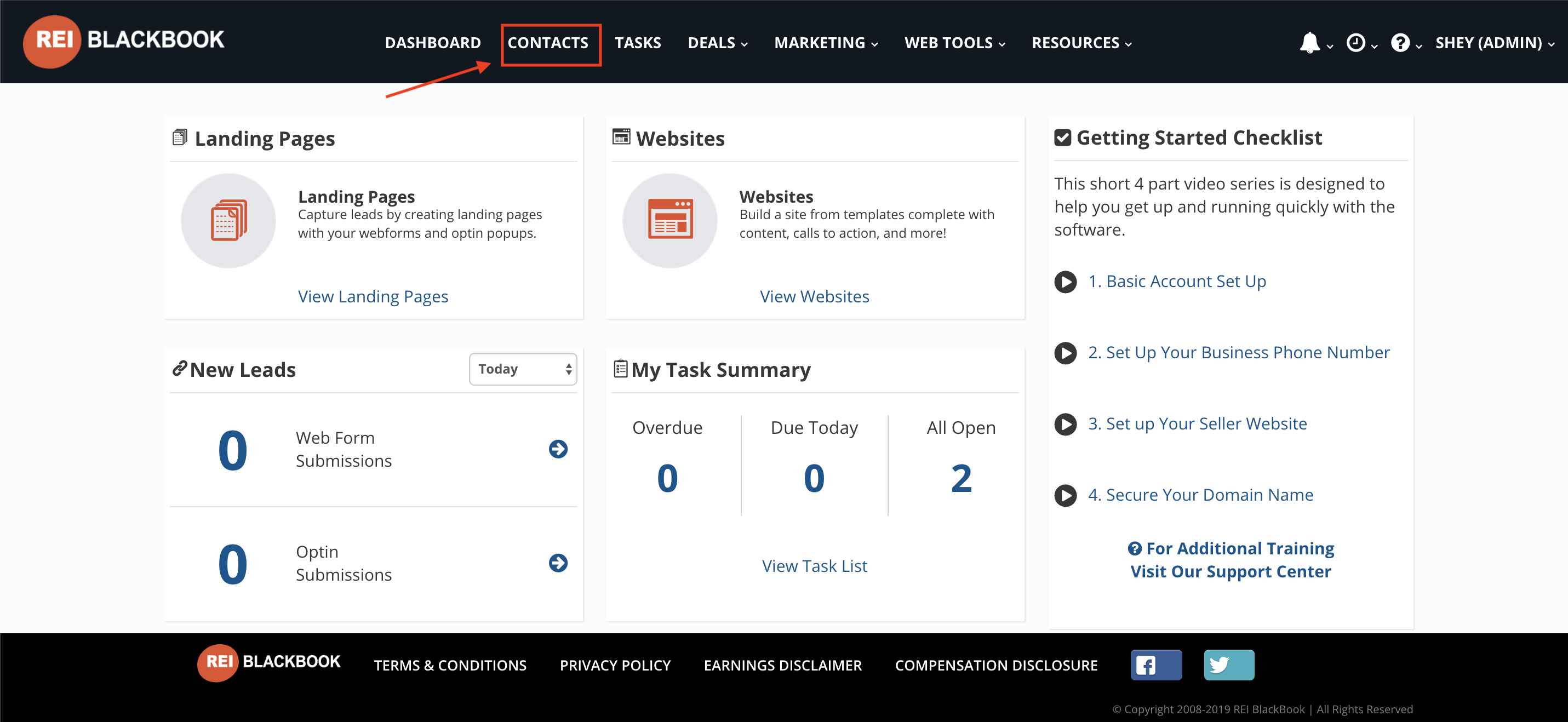Play video for Seller Website setup
Image resolution: width=1568 pixels, height=722 pixels.
[x=1065, y=425]
